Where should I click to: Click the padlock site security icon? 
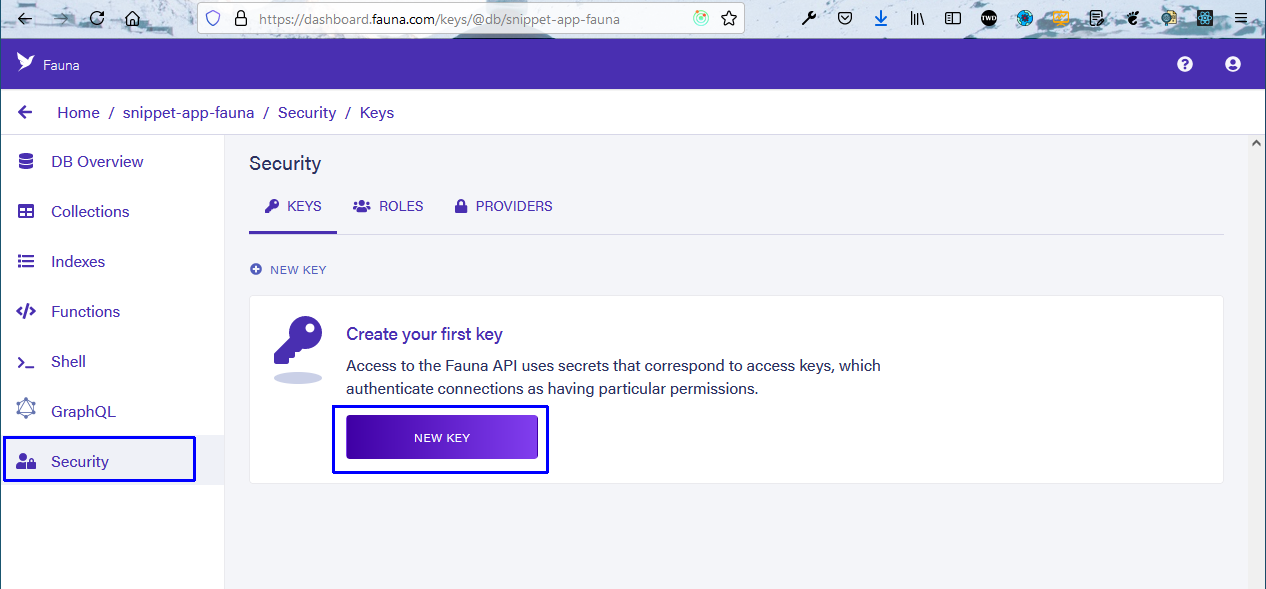tap(239, 18)
